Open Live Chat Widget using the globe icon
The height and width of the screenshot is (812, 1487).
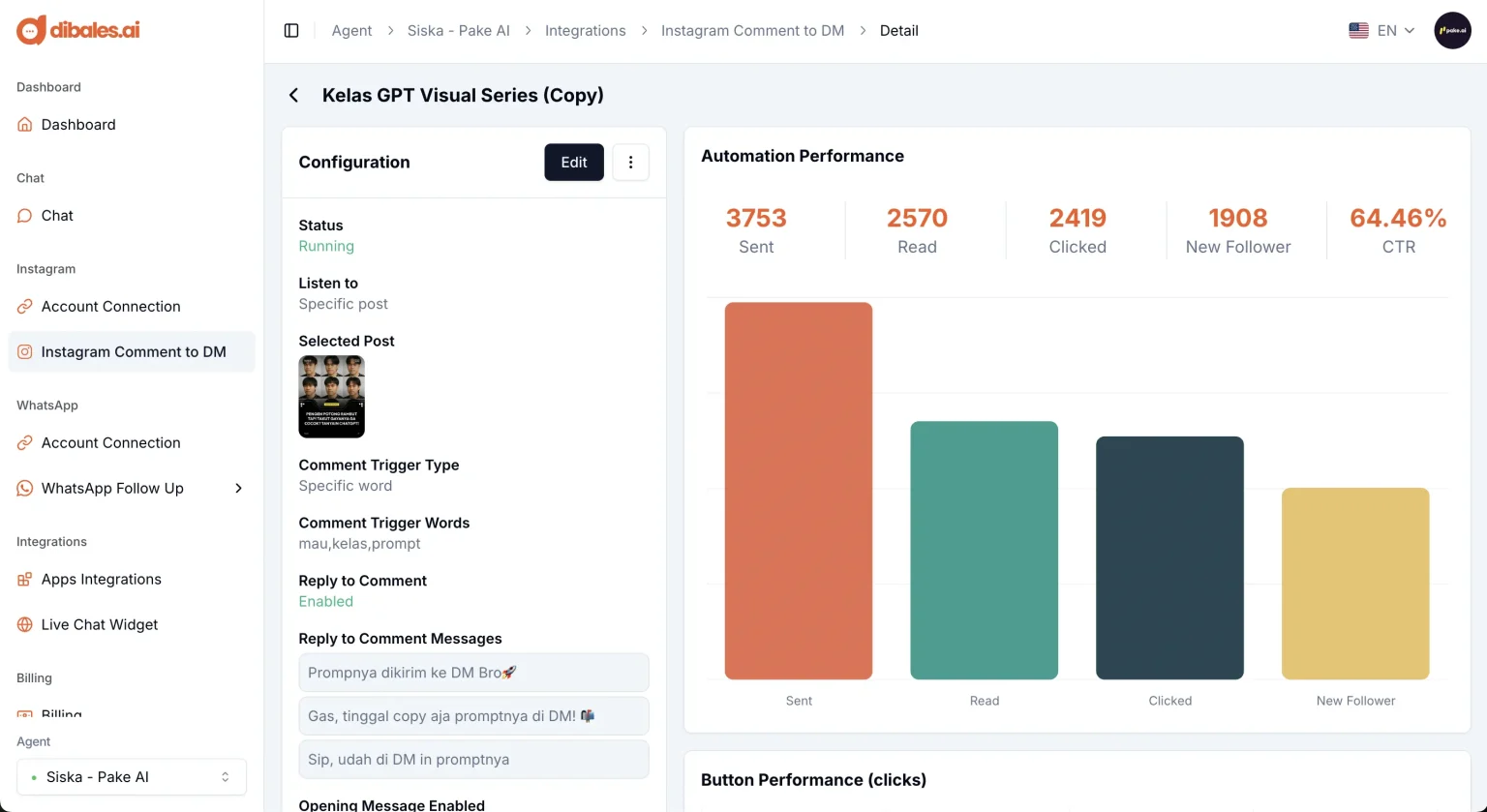click(x=24, y=624)
